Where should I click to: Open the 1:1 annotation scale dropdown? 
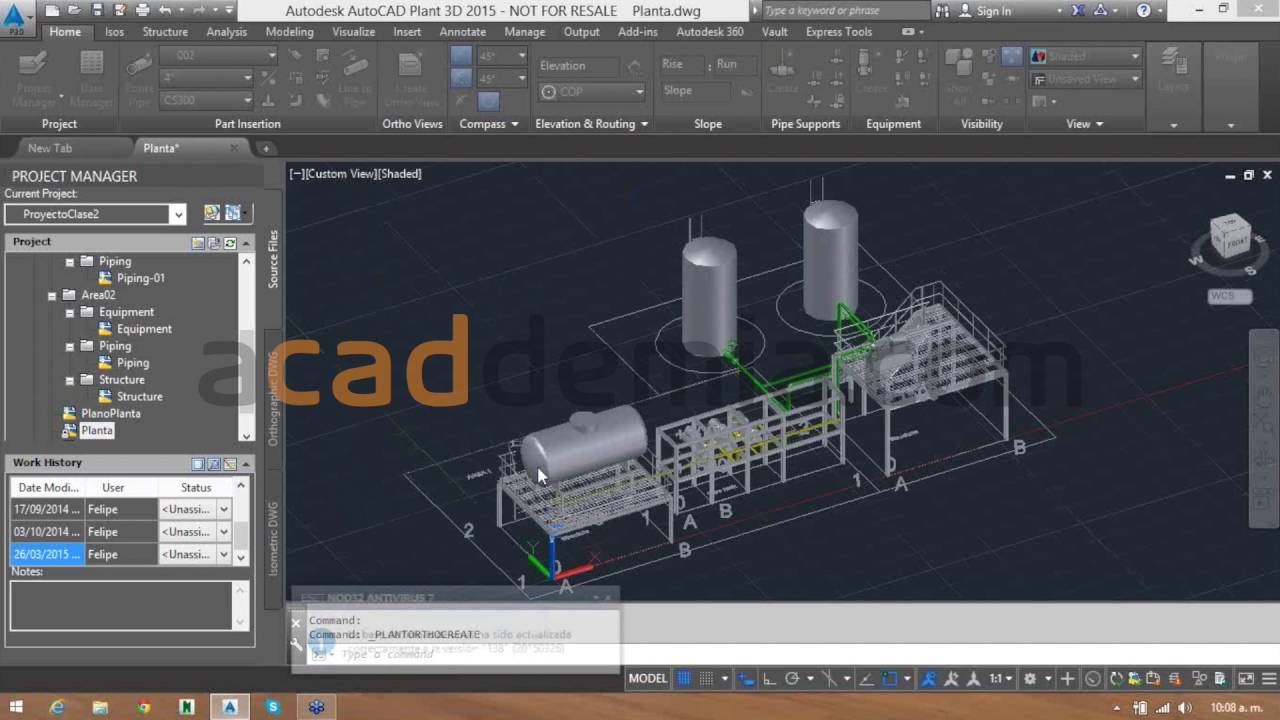pos(1001,679)
